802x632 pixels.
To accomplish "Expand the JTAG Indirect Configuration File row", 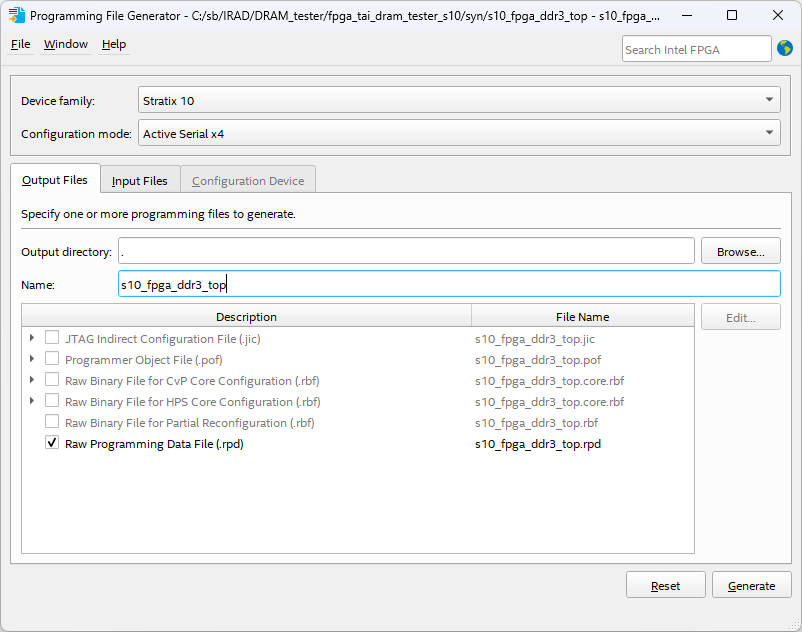I will [x=31, y=338].
